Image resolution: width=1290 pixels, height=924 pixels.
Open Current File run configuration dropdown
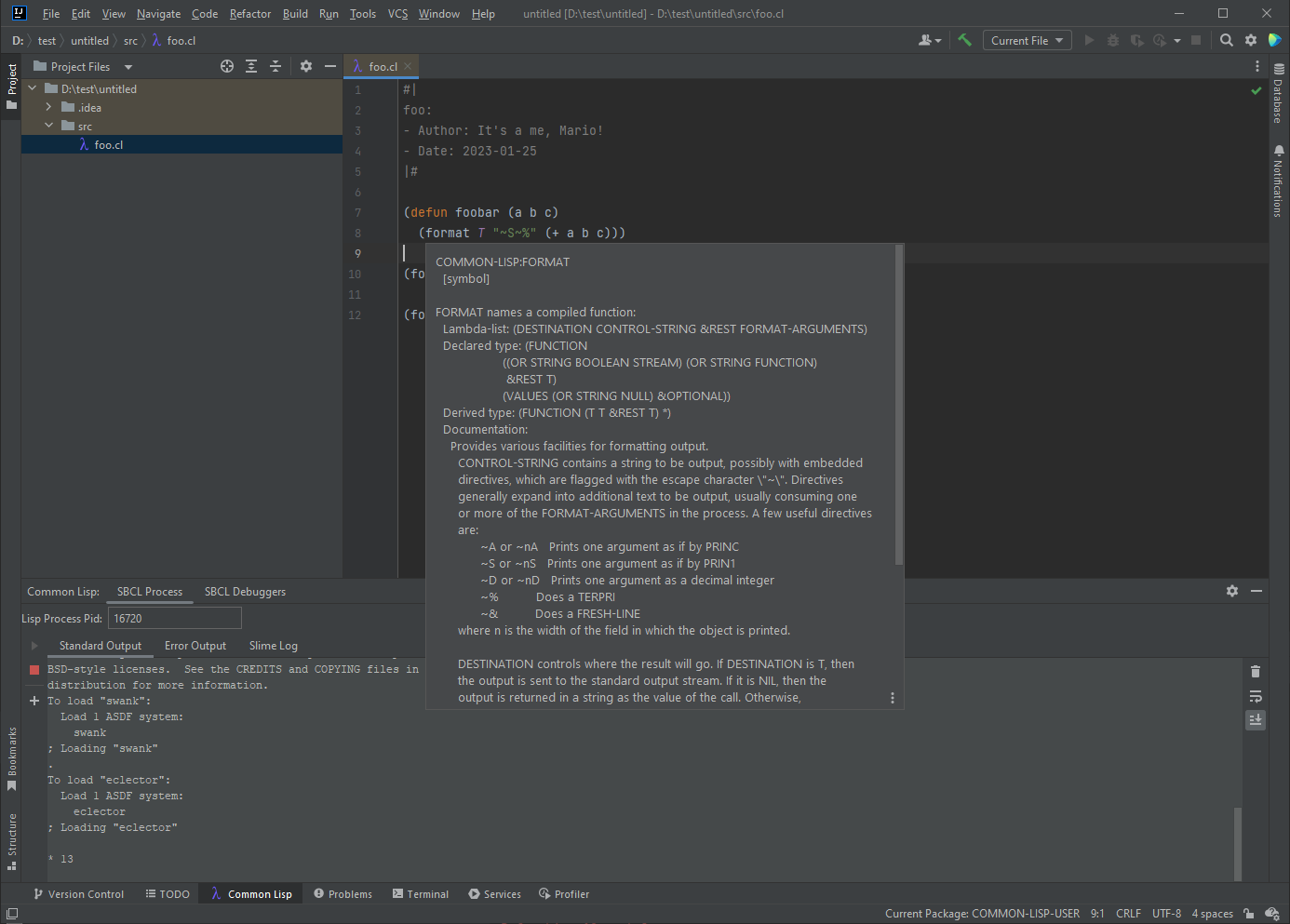(x=1027, y=40)
